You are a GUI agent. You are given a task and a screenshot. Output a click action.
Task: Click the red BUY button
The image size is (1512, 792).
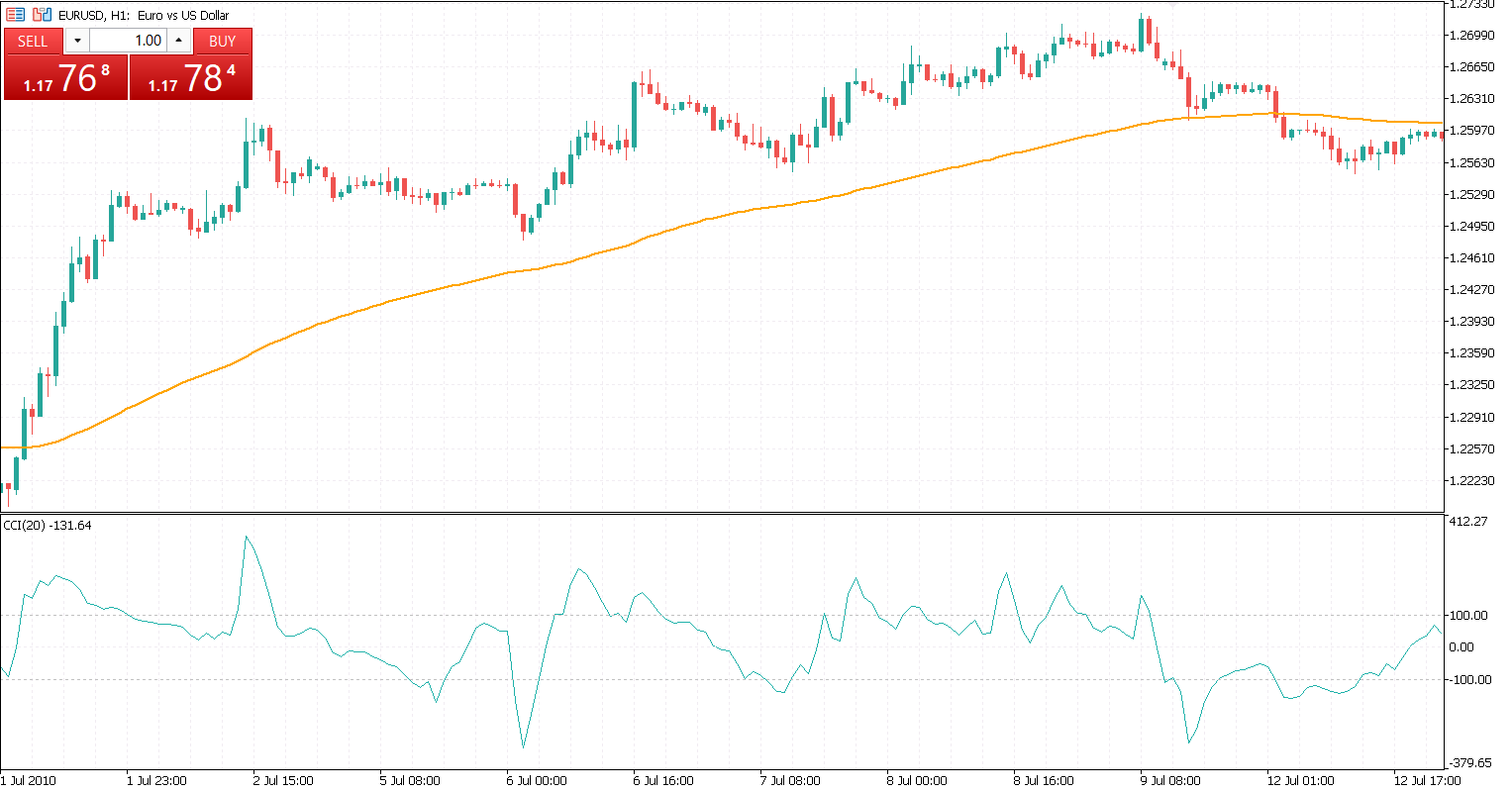223,41
